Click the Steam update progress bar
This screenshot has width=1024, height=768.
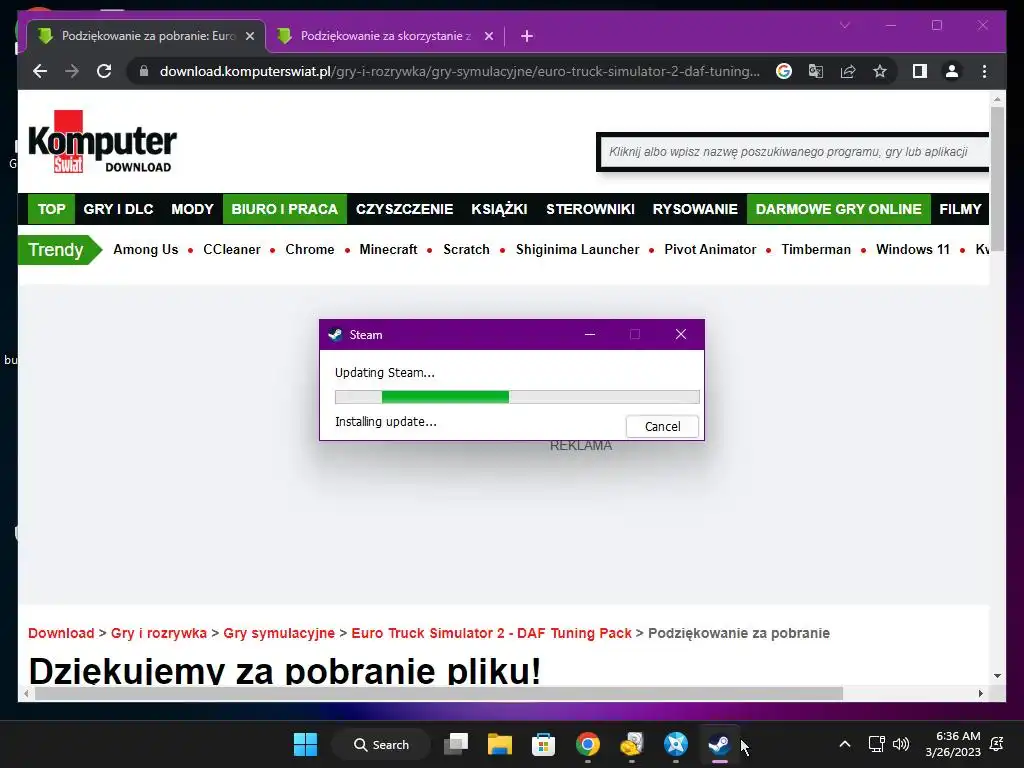point(517,397)
